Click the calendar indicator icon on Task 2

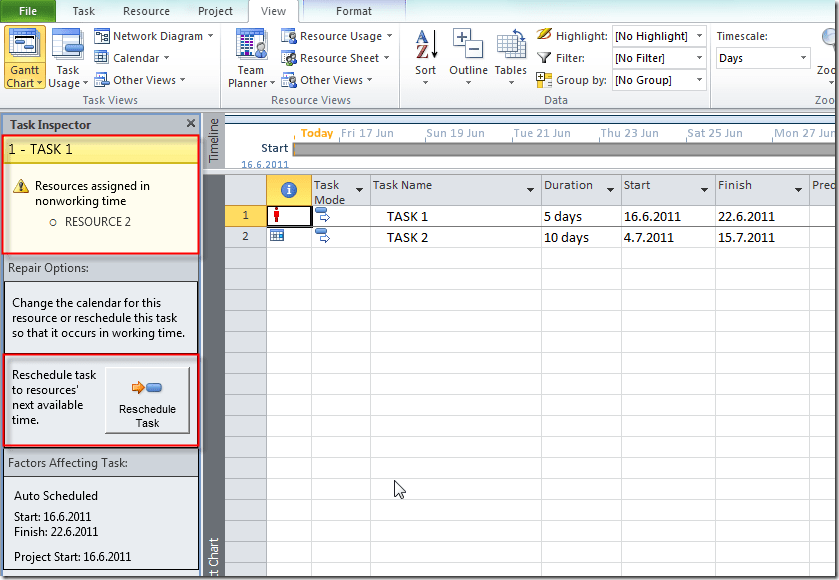click(277, 237)
